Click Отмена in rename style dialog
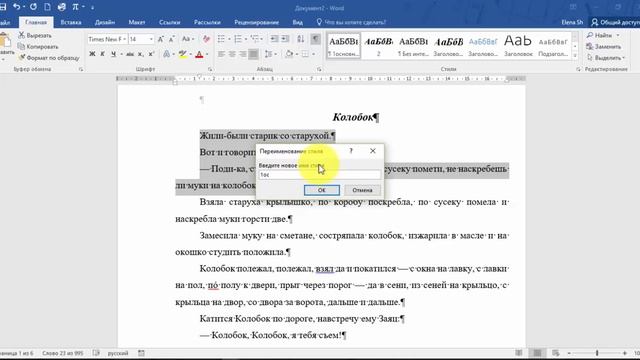Image resolution: width=640 pixels, height=360 pixels. pyautogui.click(x=362, y=190)
